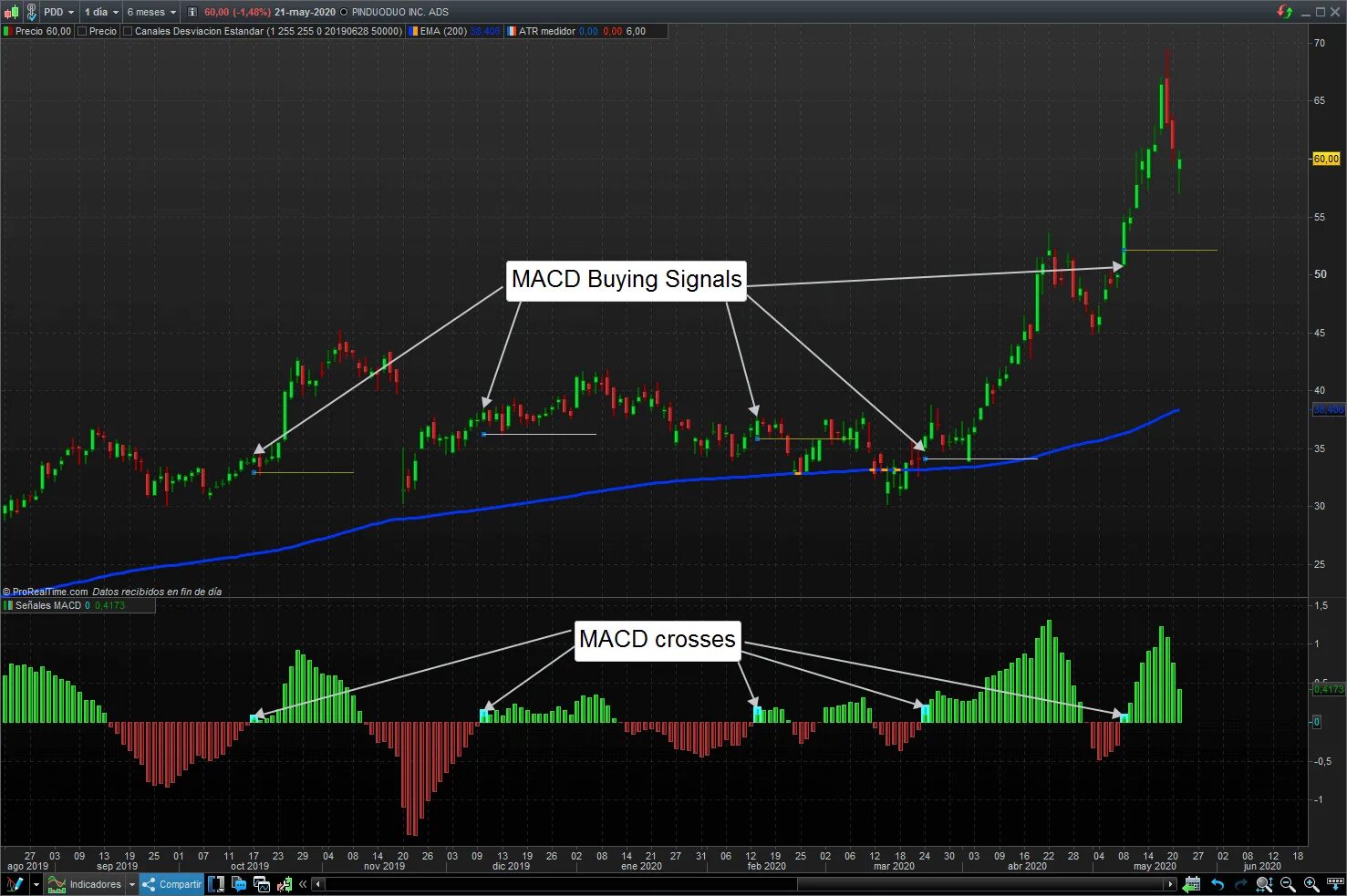Screen dimensions: 1347x896
Task: Click the EMA (200) color swatch
Action: (413, 31)
